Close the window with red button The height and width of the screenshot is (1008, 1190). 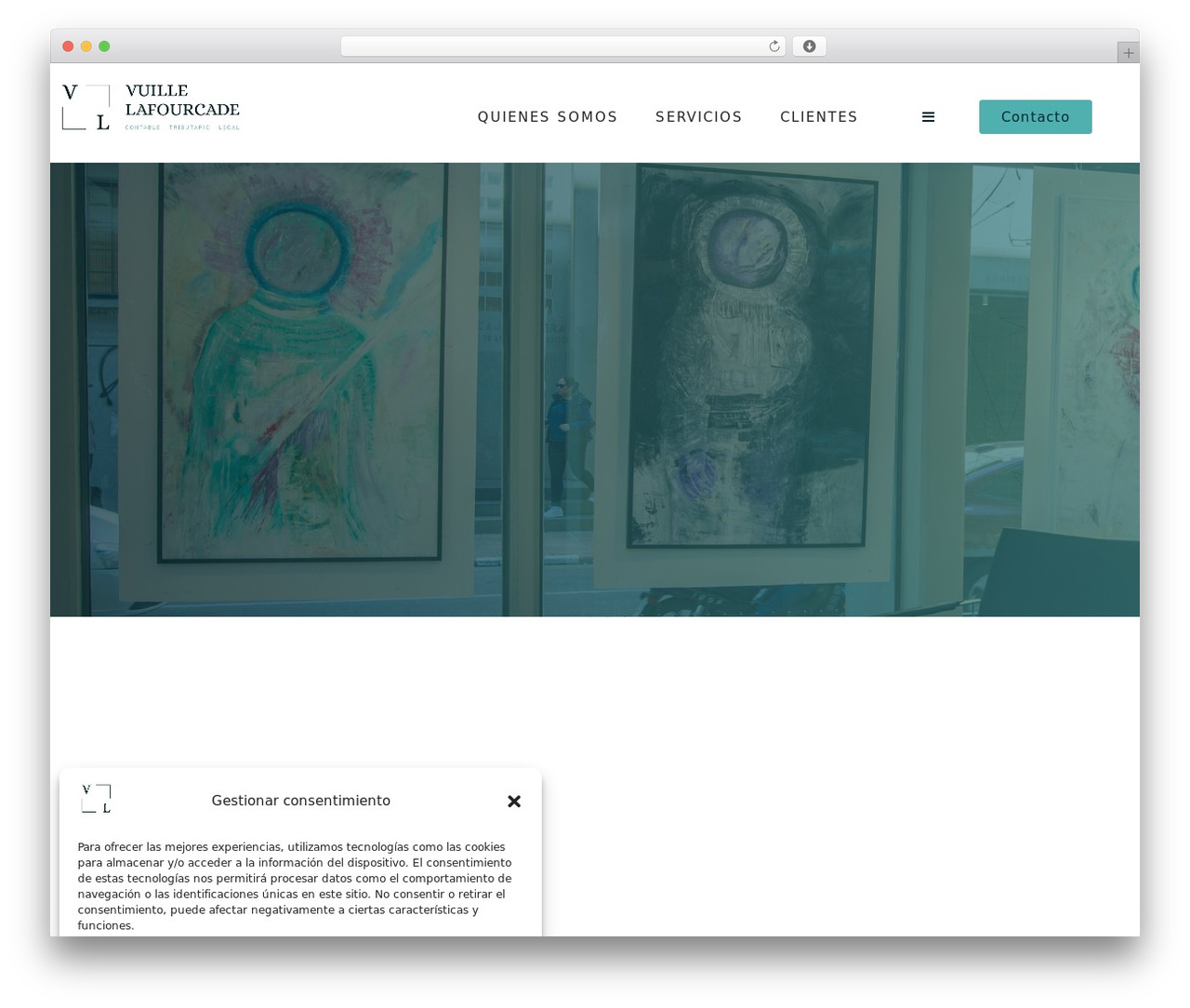tap(68, 46)
